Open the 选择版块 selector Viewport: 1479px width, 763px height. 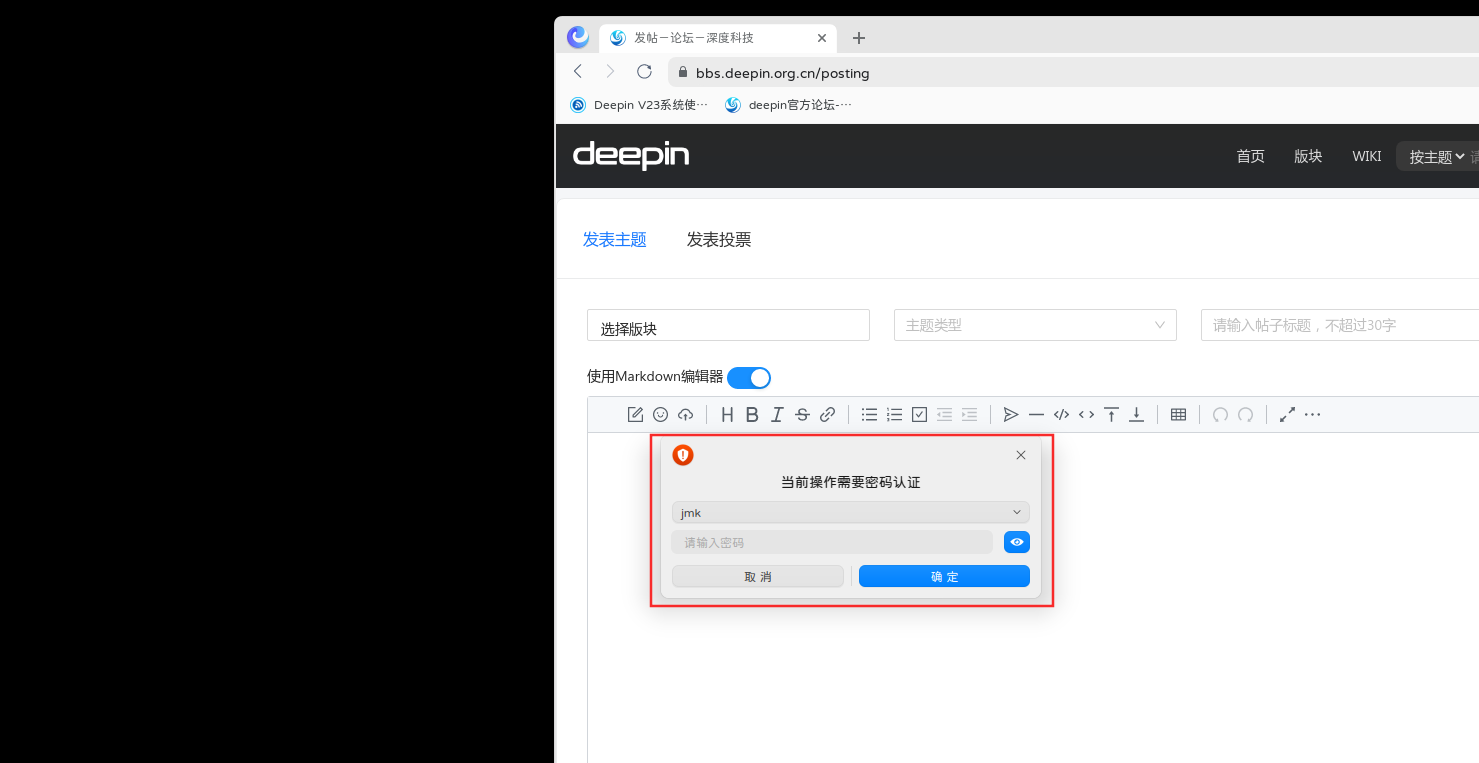[x=728, y=325]
